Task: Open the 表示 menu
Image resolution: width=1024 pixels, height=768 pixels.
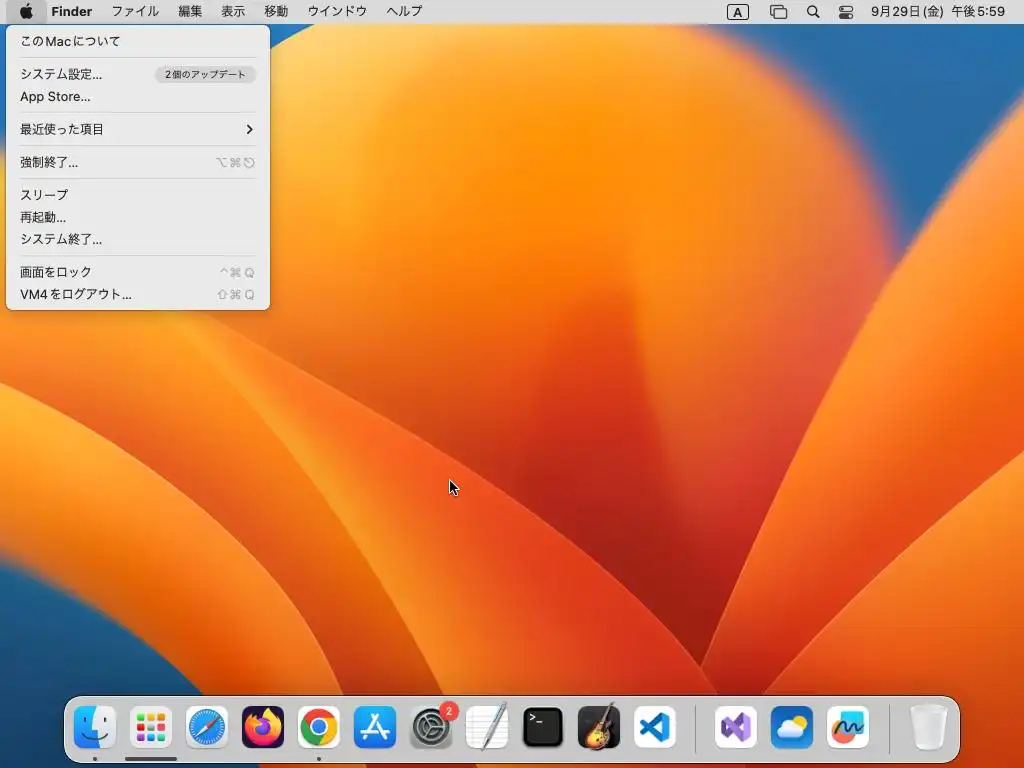Action: click(x=233, y=11)
